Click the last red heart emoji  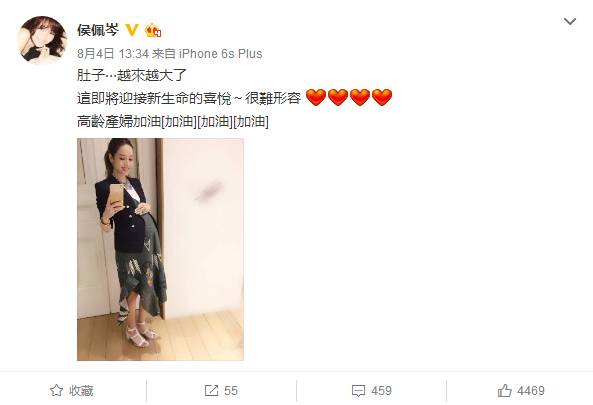coord(382,98)
